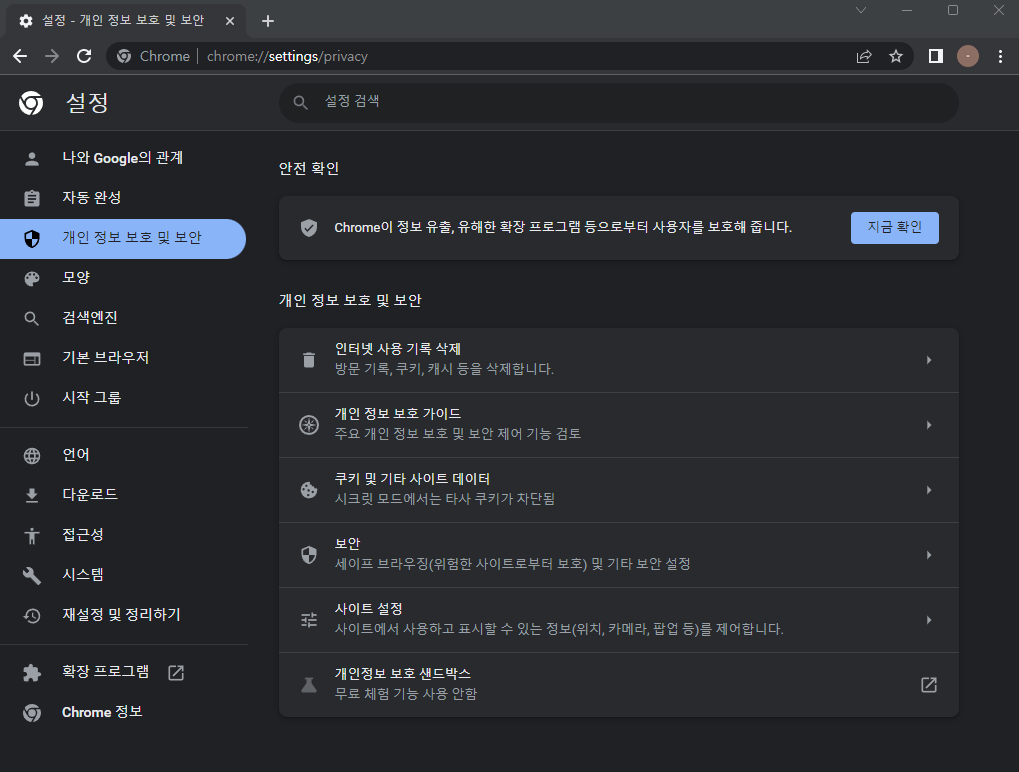Click the cookie icon for 쿠키 row
The width and height of the screenshot is (1019, 772).
click(309, 490)
